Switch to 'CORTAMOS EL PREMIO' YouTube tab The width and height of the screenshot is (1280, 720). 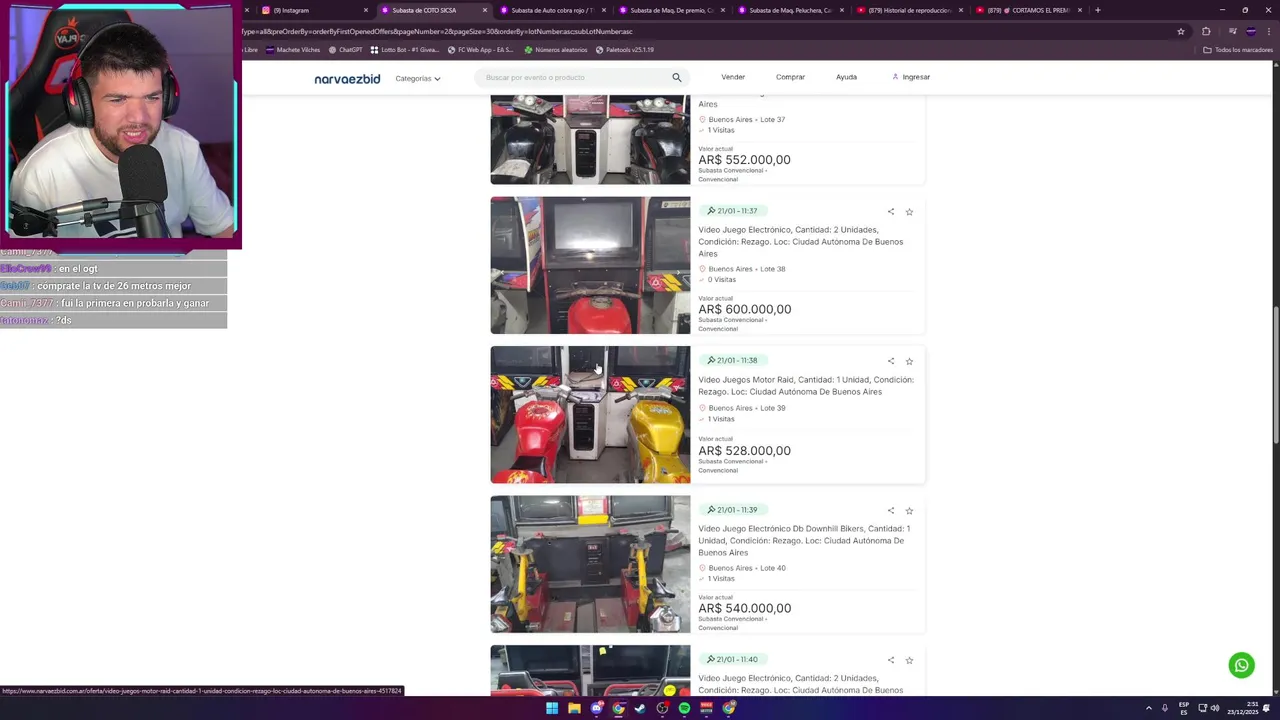pos(1028,10)
